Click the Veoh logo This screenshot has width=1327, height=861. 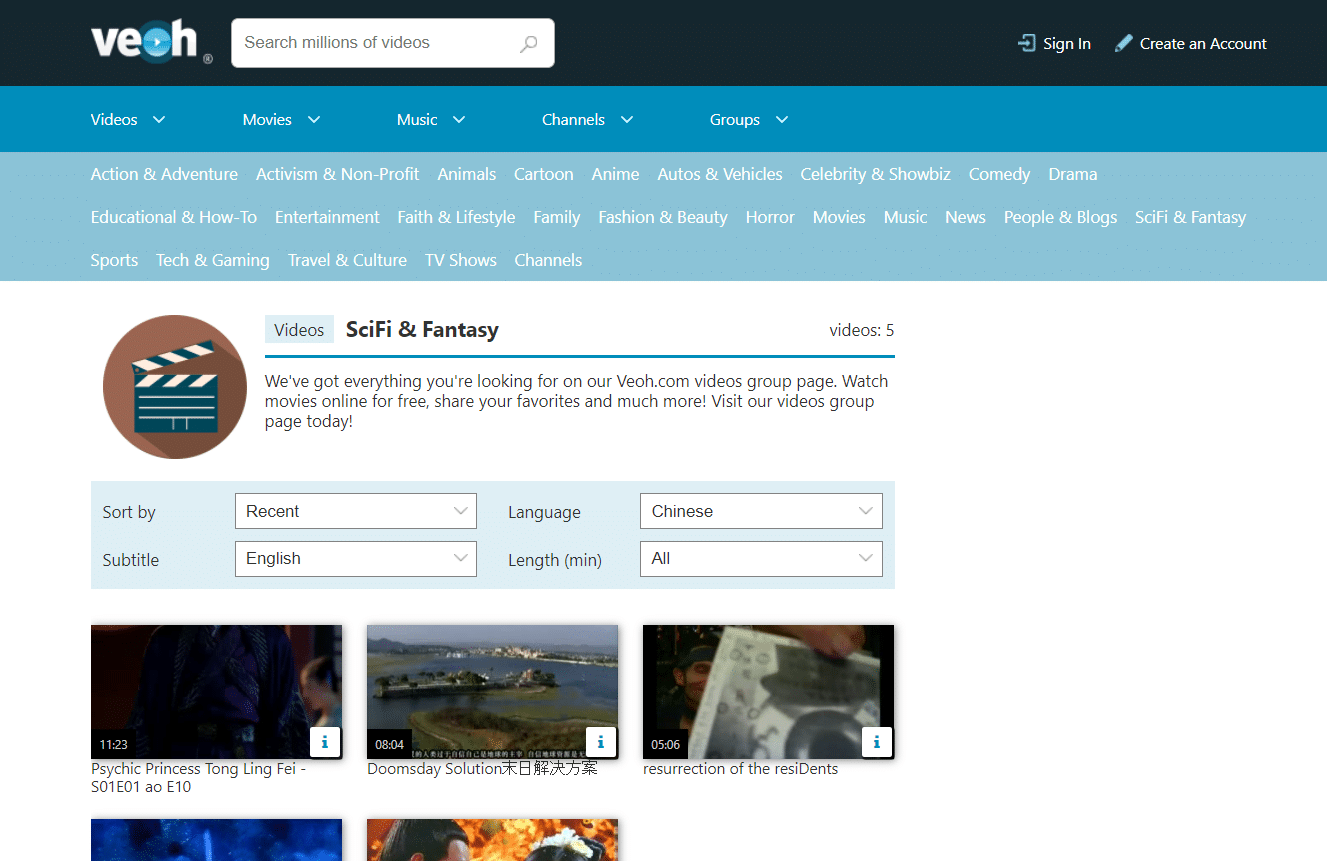tap(145, 41)
